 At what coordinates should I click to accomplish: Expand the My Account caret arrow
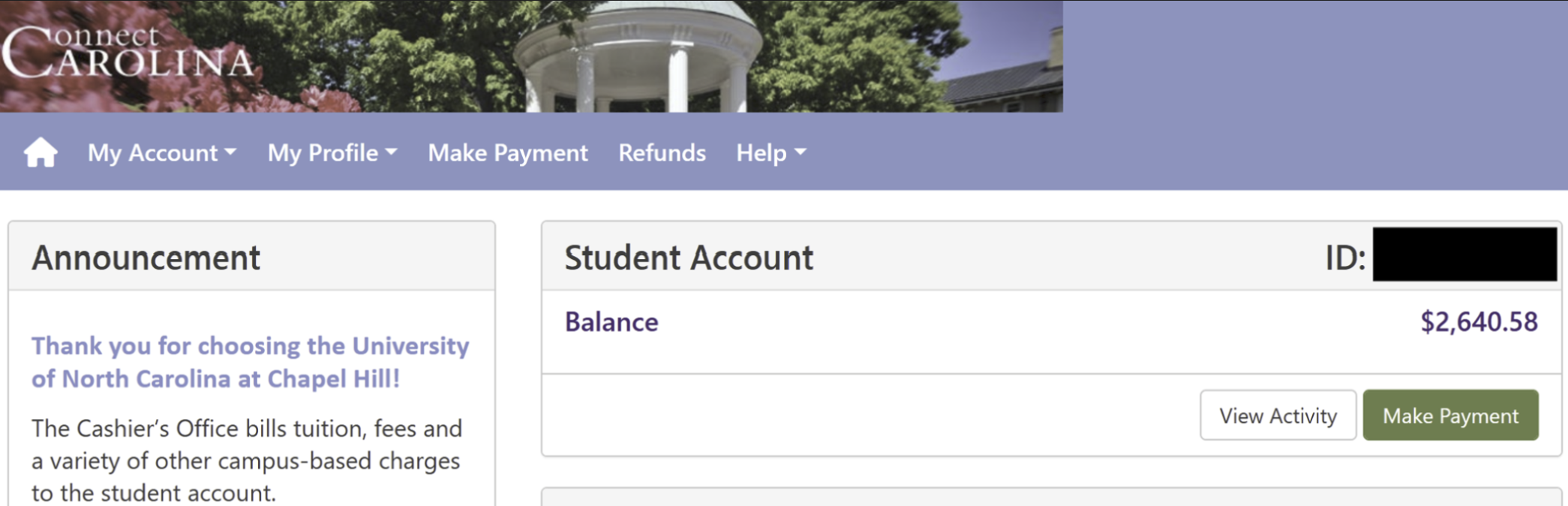(x=230, y=152)
